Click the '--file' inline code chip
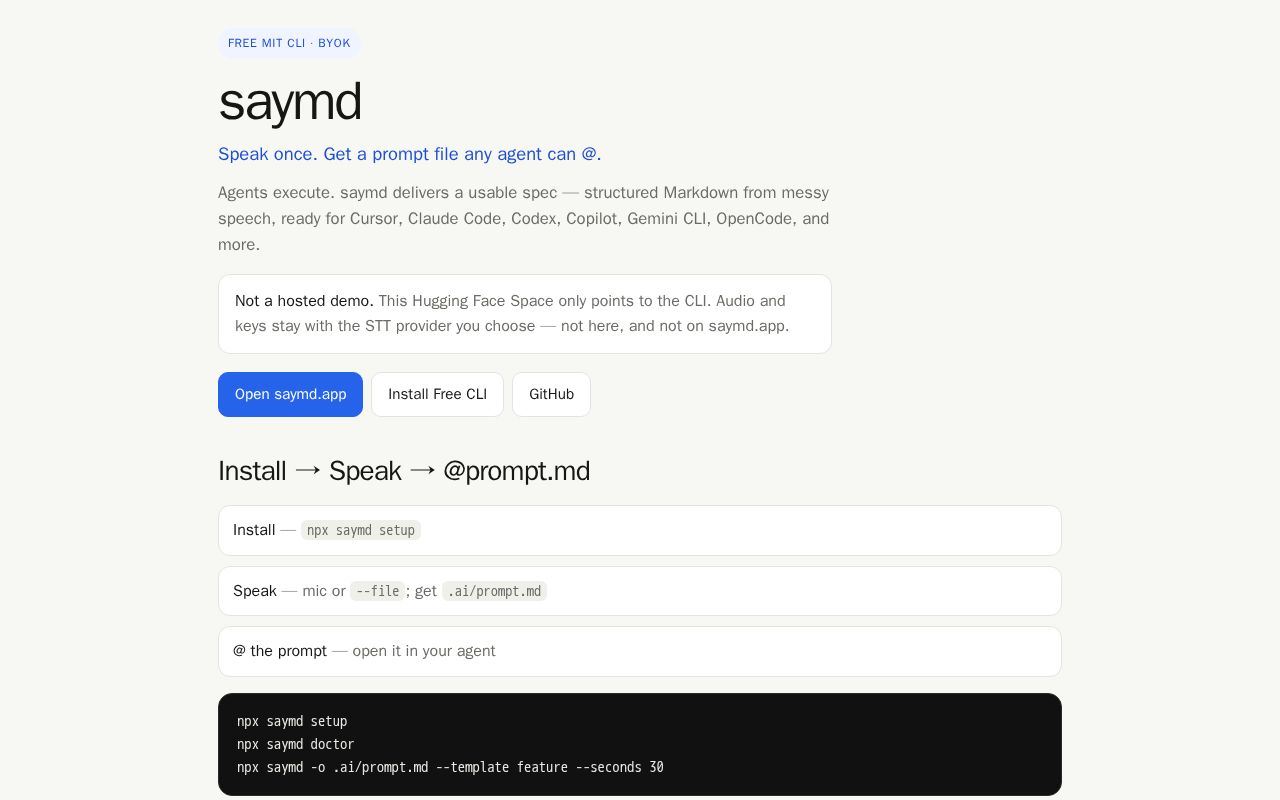Screen dimensions: 1280x800 [377, 591]
